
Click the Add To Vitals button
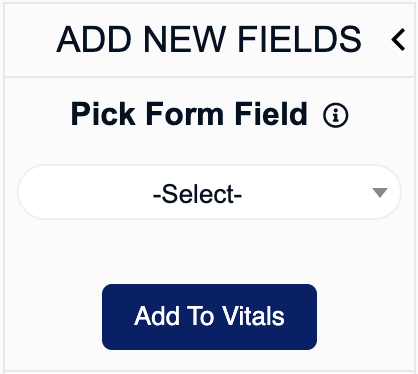[x=209, y=317]
